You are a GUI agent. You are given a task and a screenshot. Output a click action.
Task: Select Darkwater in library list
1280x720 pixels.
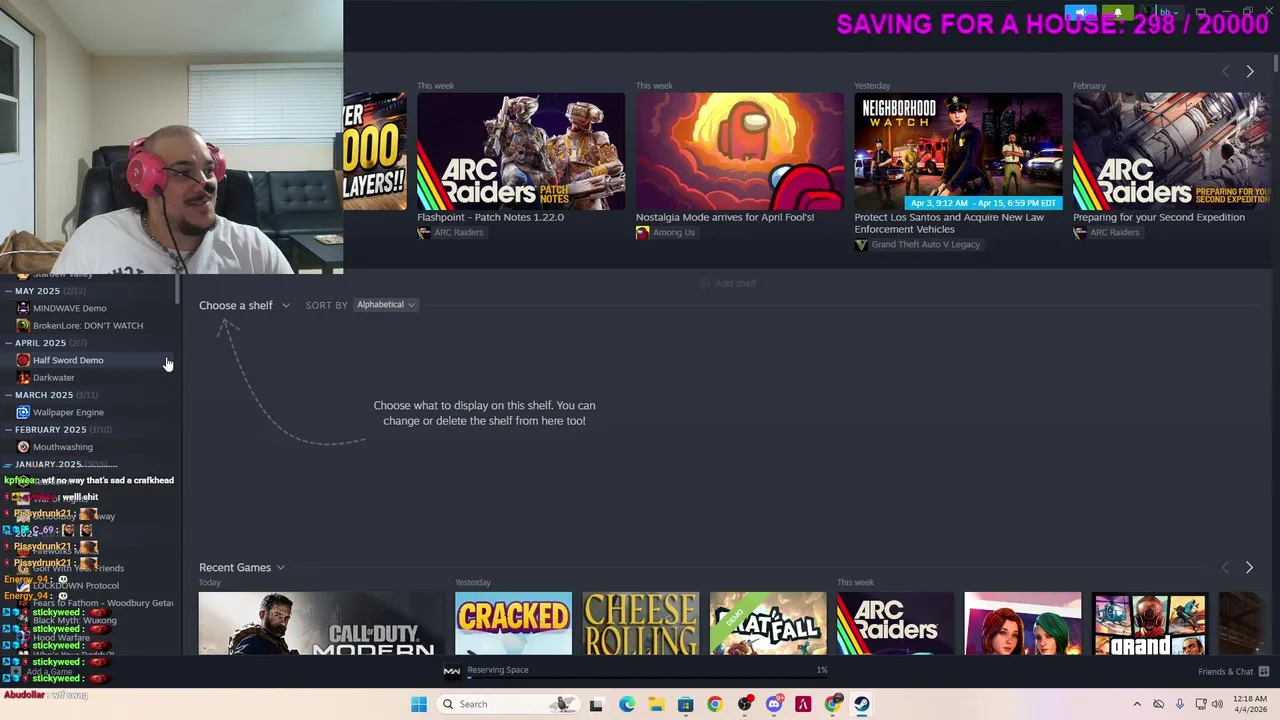(54, 377)
